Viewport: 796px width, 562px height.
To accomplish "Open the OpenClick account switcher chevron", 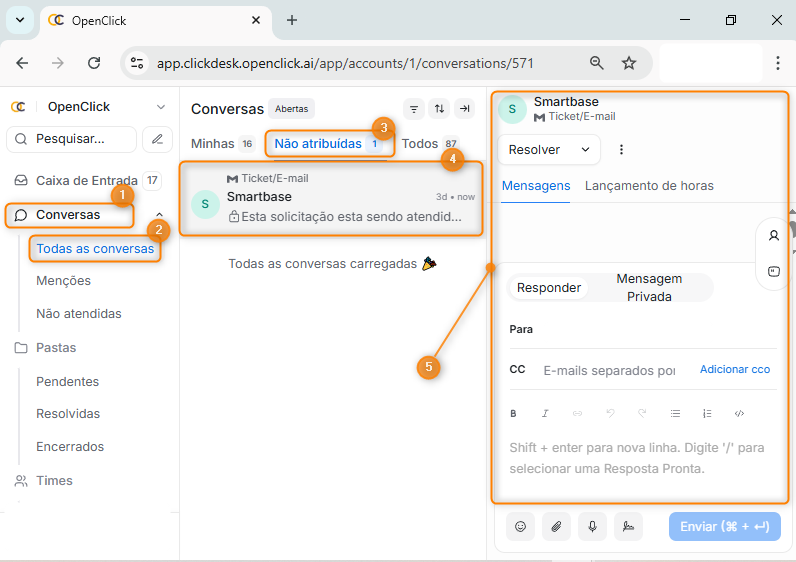I will 160,107.
